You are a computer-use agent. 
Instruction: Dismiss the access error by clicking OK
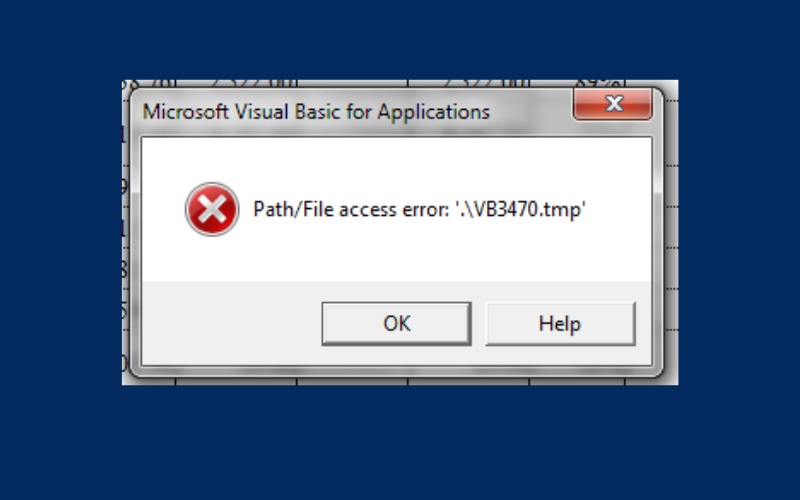pos(396,323)
